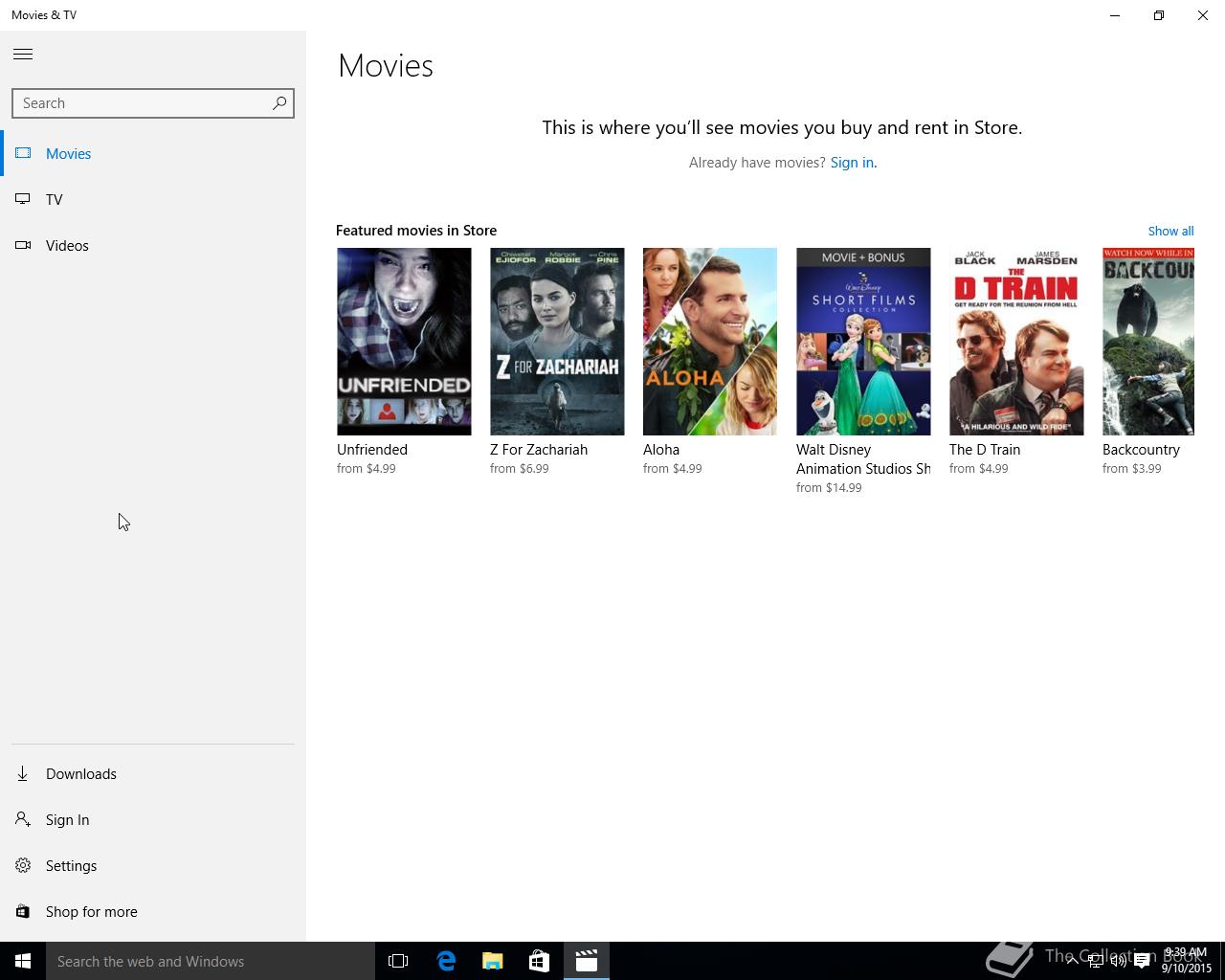The height and width of the screenshot is (980, 1225).
Task: Click the Settings gear icon
Action: click(x=23, y=865)
